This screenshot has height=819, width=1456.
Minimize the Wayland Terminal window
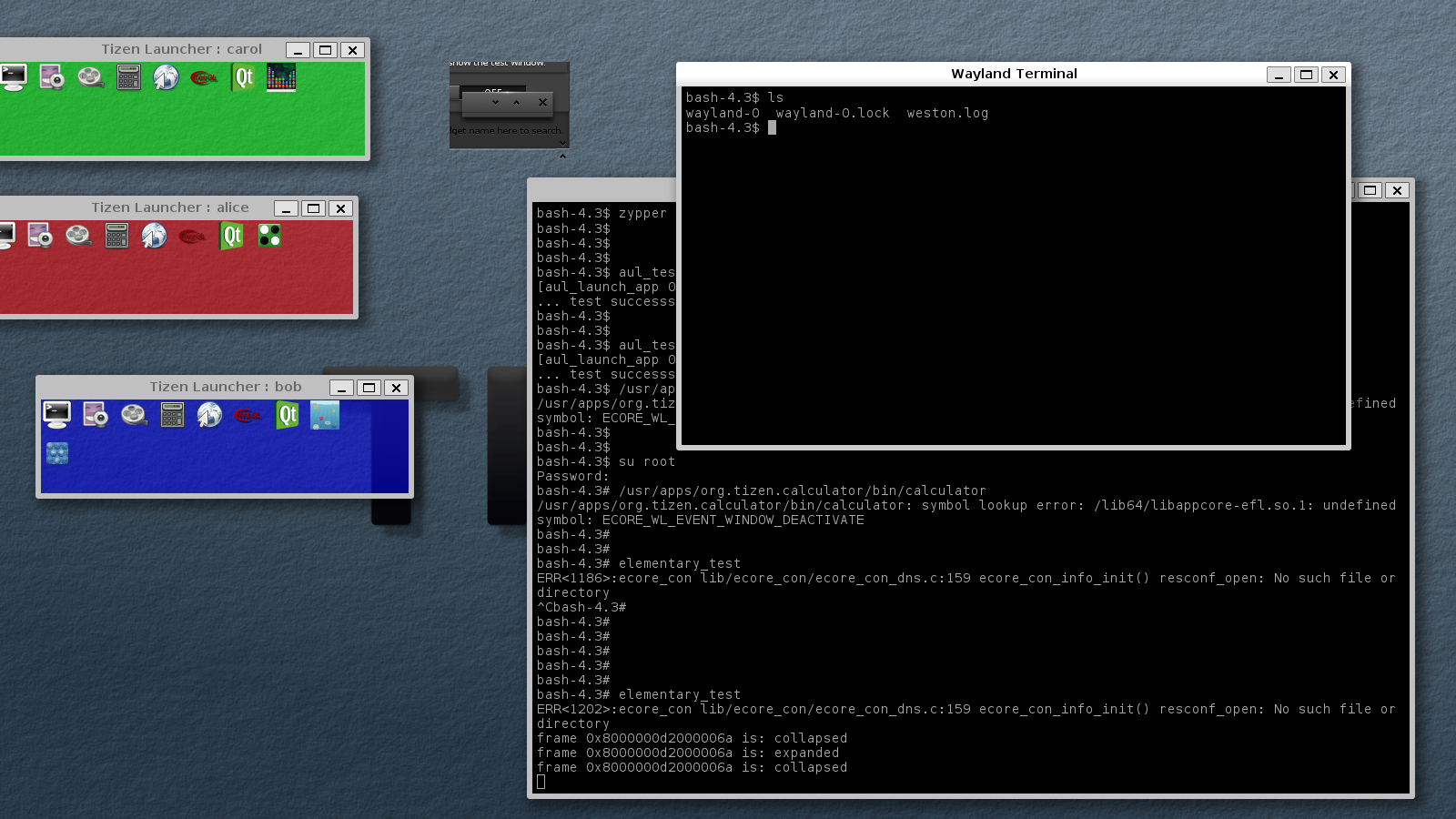click(x=1279, y=75)
